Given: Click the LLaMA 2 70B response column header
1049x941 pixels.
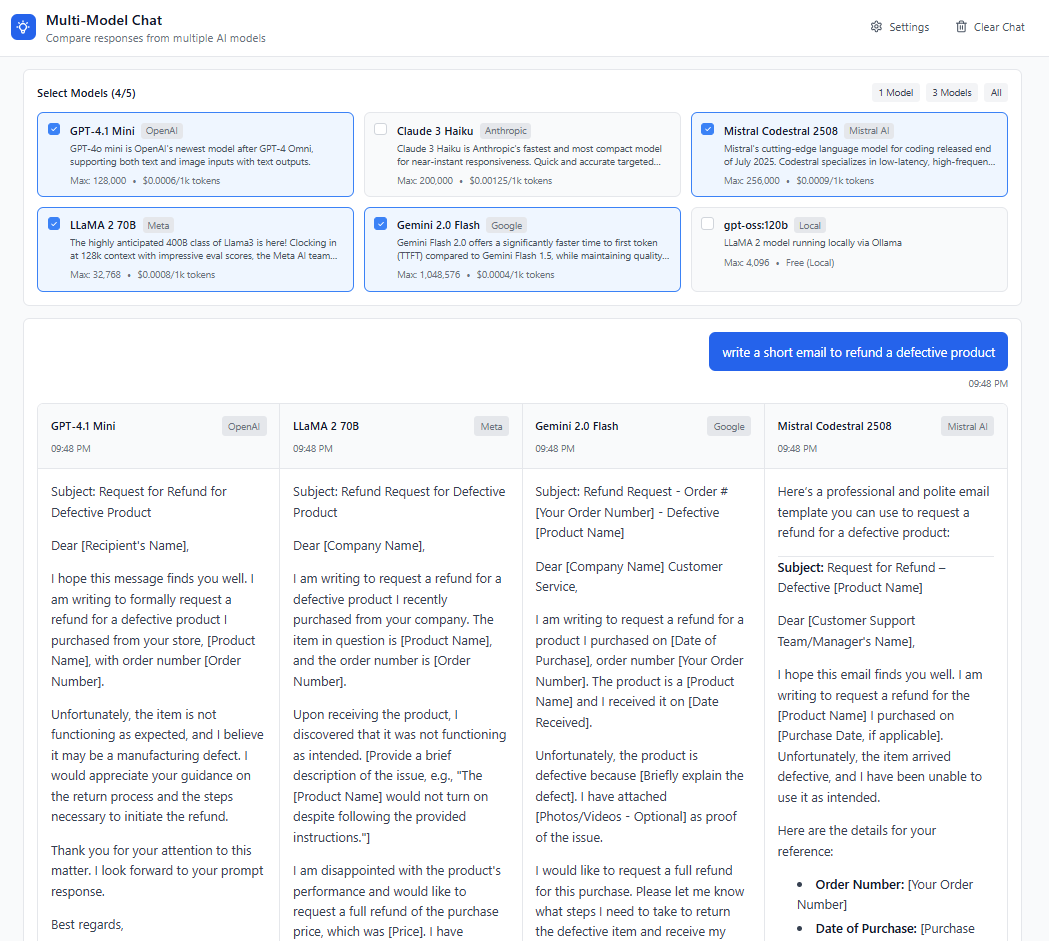Looking at the screenshot, I should (x=401, y=436).
